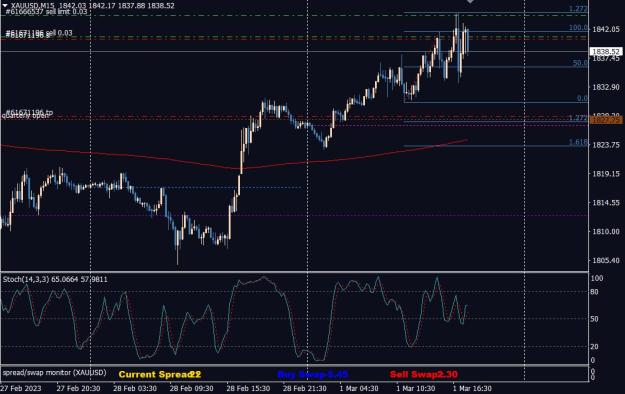The height and width of the screenshot is (394, 625).
Task: Click the 1819.15 price axis value
Action: (606, 174)
